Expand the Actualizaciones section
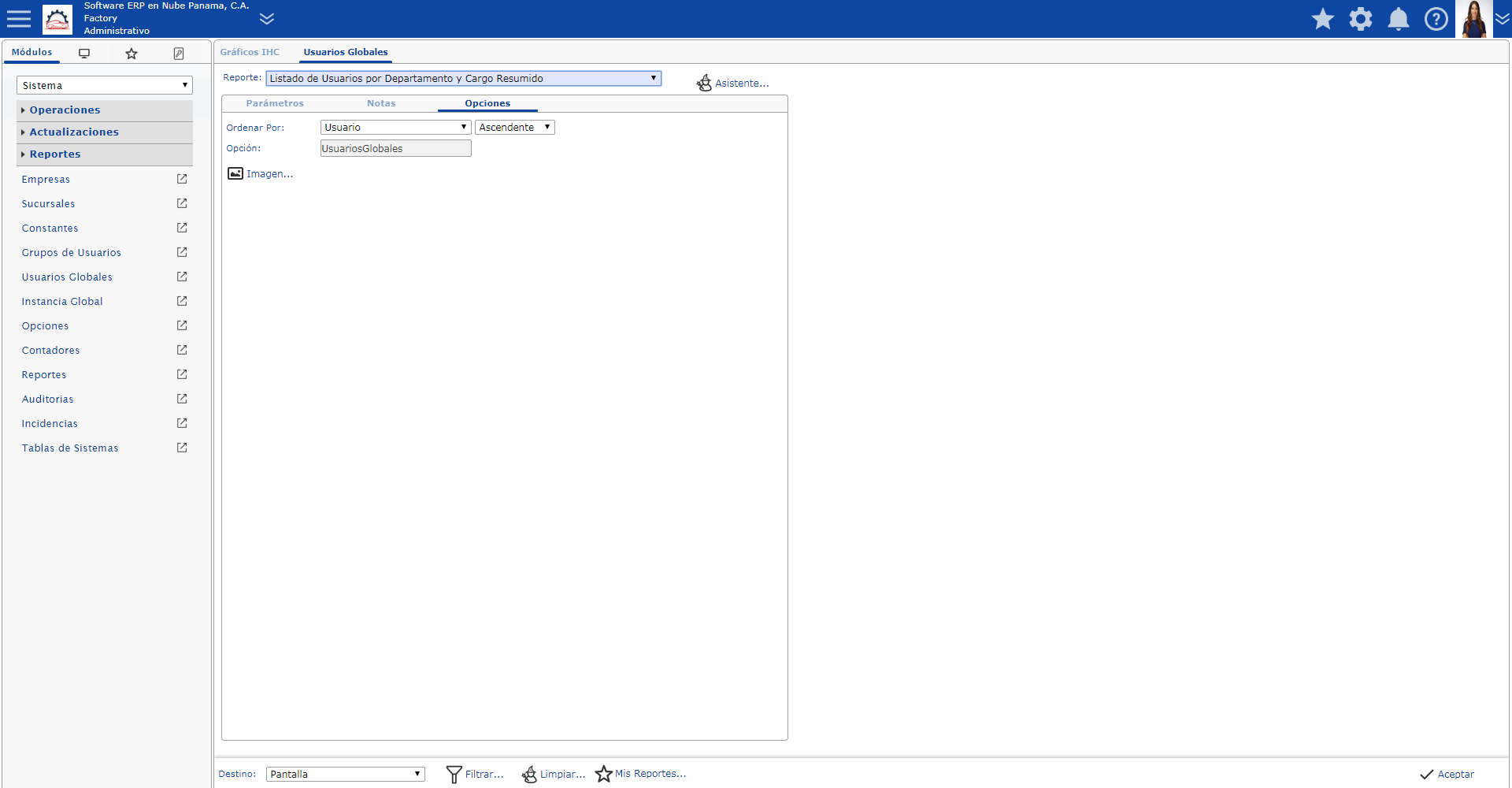 (x=104, y=132)
